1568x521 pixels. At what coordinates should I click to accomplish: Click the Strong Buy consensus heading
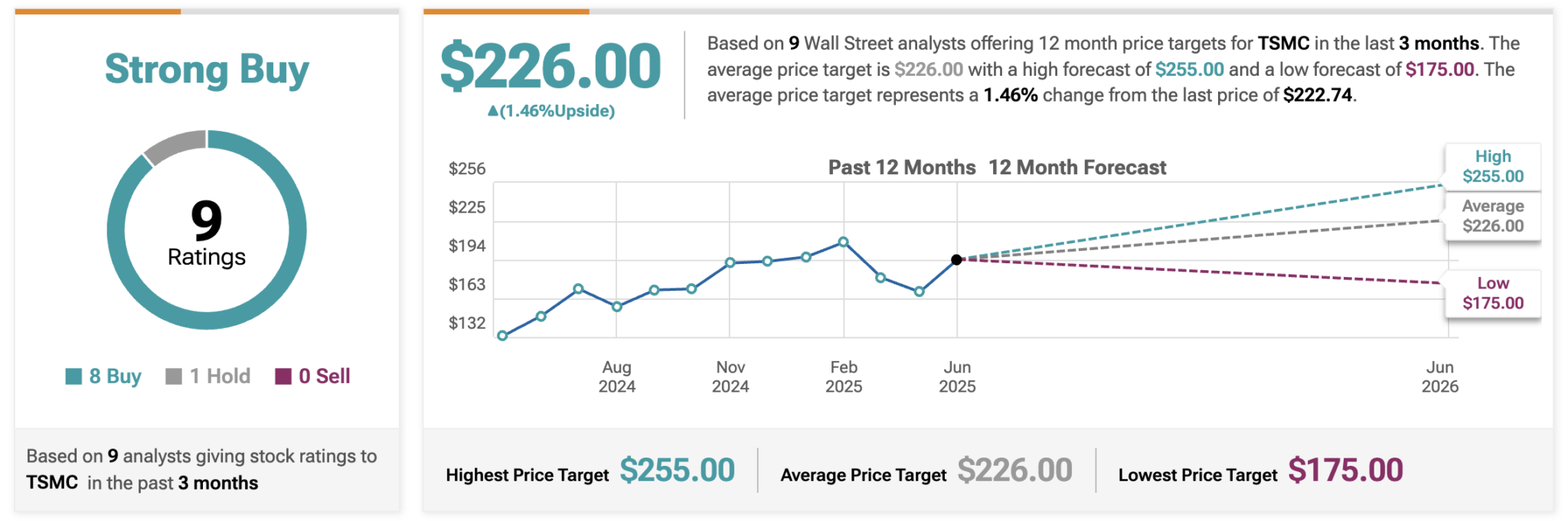(207, 70)
